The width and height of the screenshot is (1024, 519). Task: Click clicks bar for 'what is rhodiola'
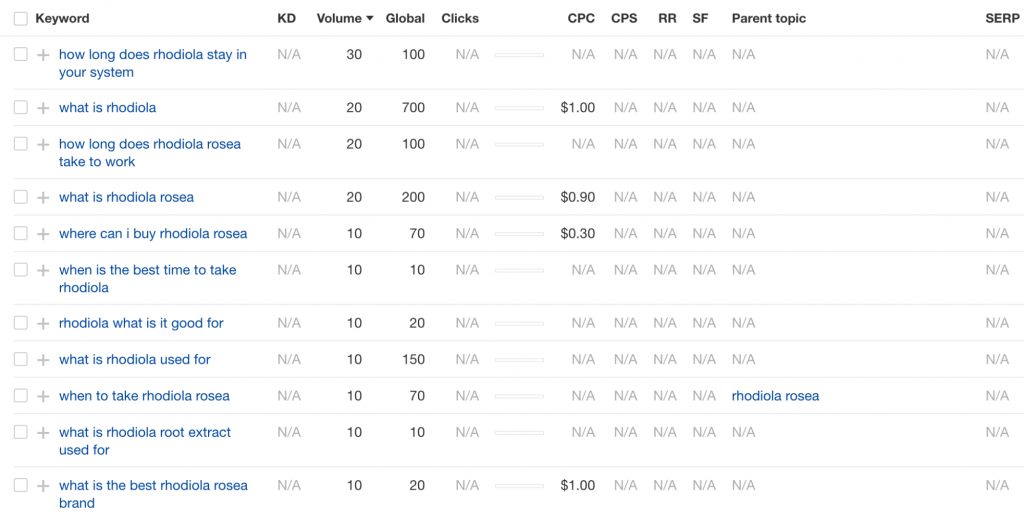[x=519, y=108]
